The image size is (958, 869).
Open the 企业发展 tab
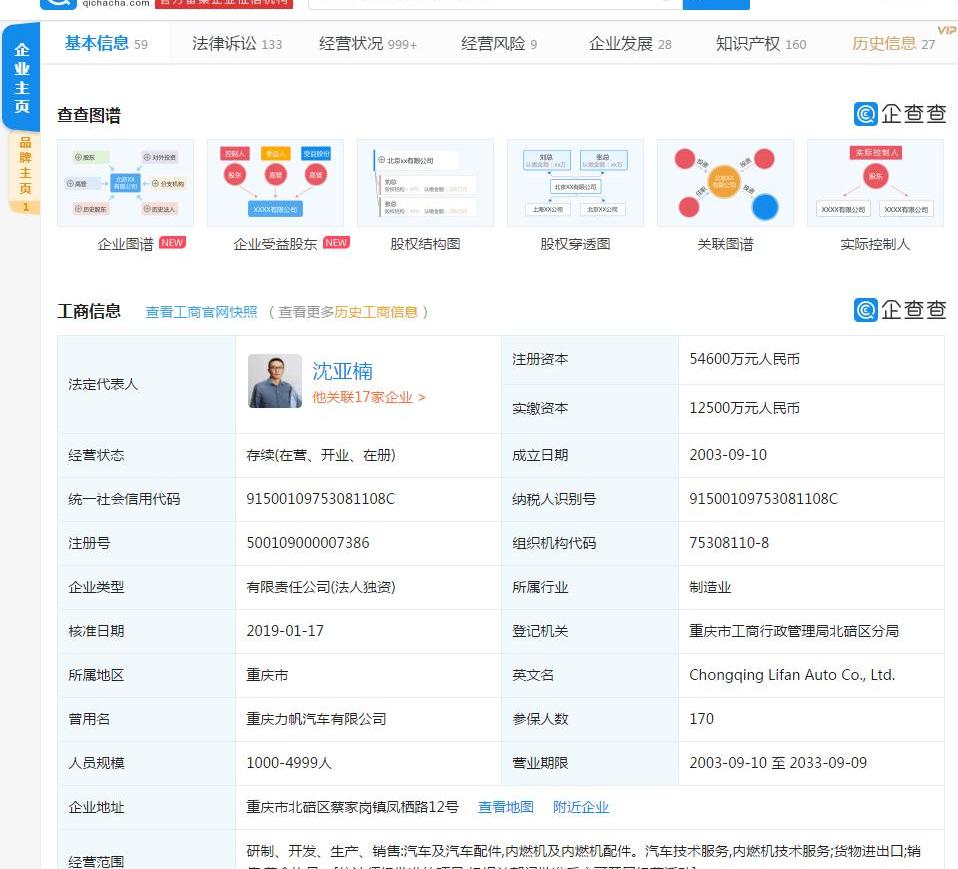(x=630, y=43)
